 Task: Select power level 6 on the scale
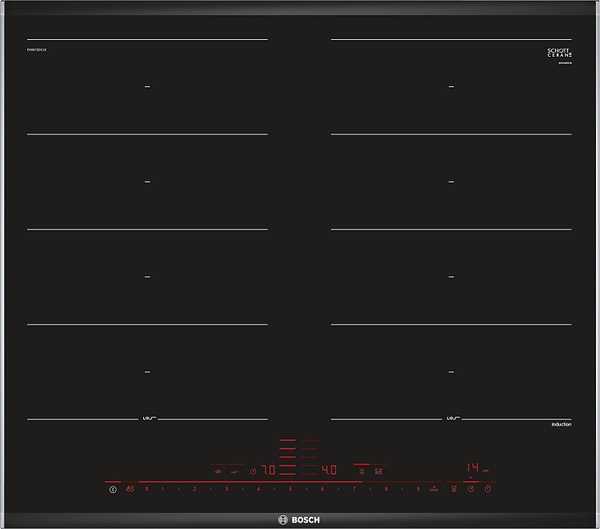click(322, 489)
